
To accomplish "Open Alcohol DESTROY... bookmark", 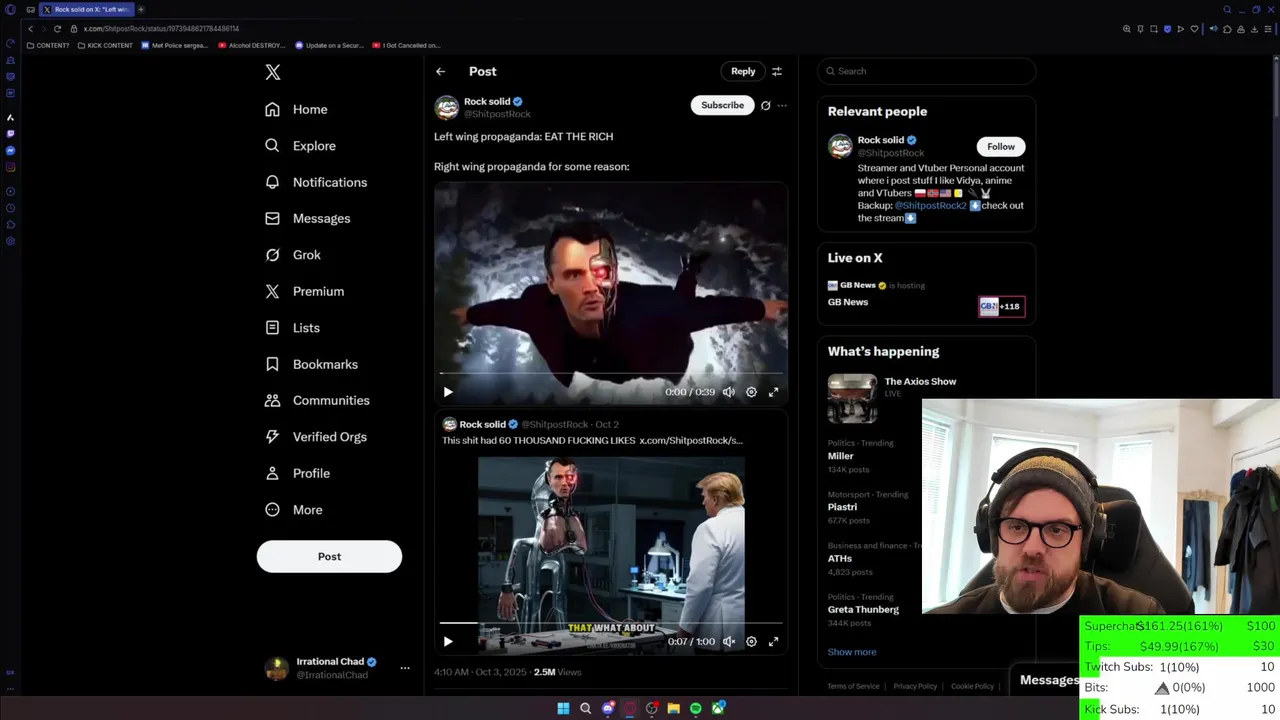I will point(251,45).
